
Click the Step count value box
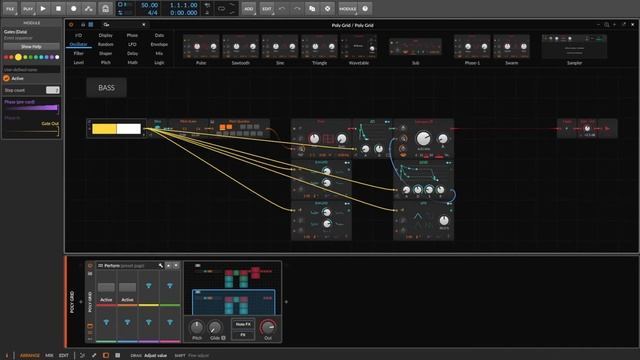click(53, 90)
